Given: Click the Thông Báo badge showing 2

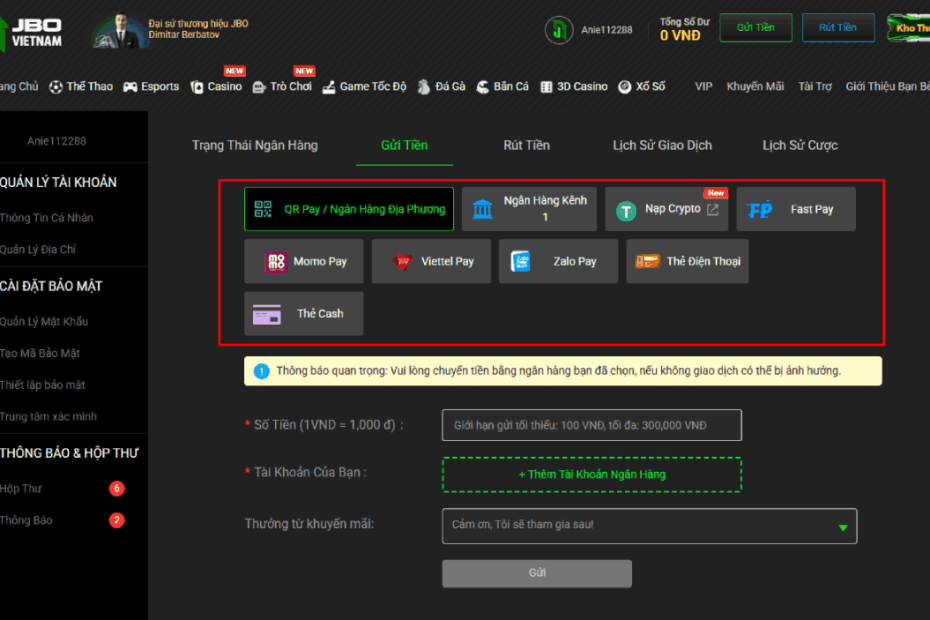Looking at the screenshot, I should click(117, 520).
